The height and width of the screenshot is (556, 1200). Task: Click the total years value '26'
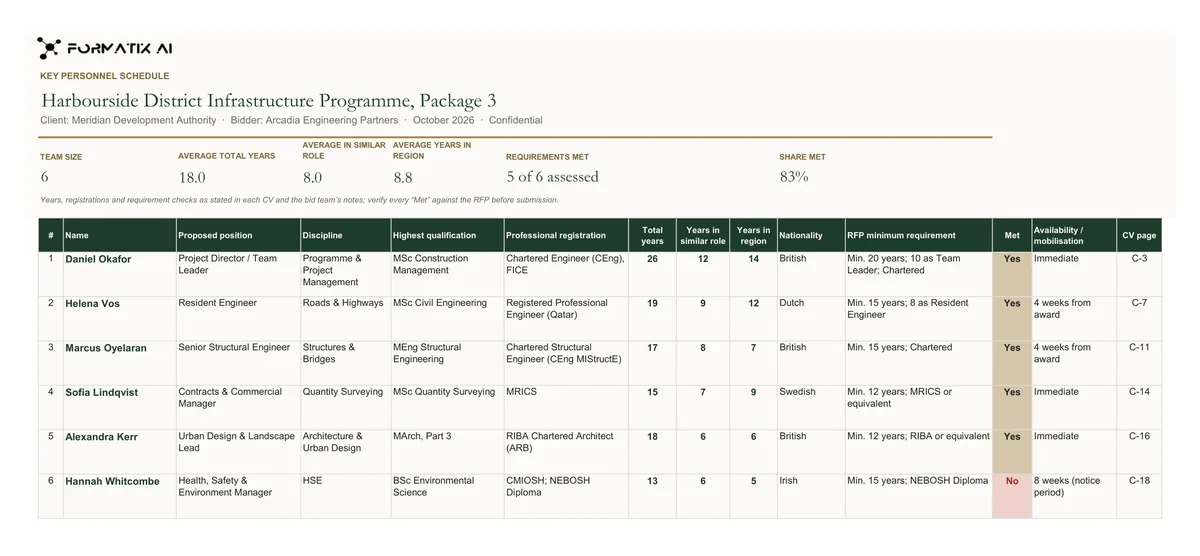pyautogui.click(x=652, y=259)
